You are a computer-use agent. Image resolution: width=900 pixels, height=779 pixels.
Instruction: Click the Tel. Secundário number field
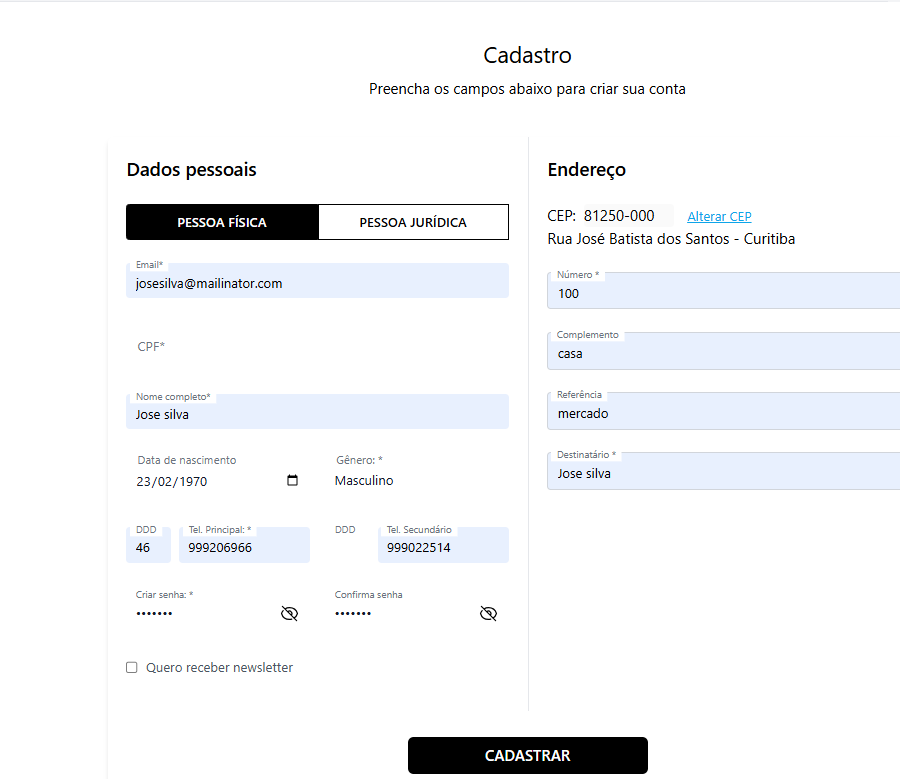click(442, 548)
